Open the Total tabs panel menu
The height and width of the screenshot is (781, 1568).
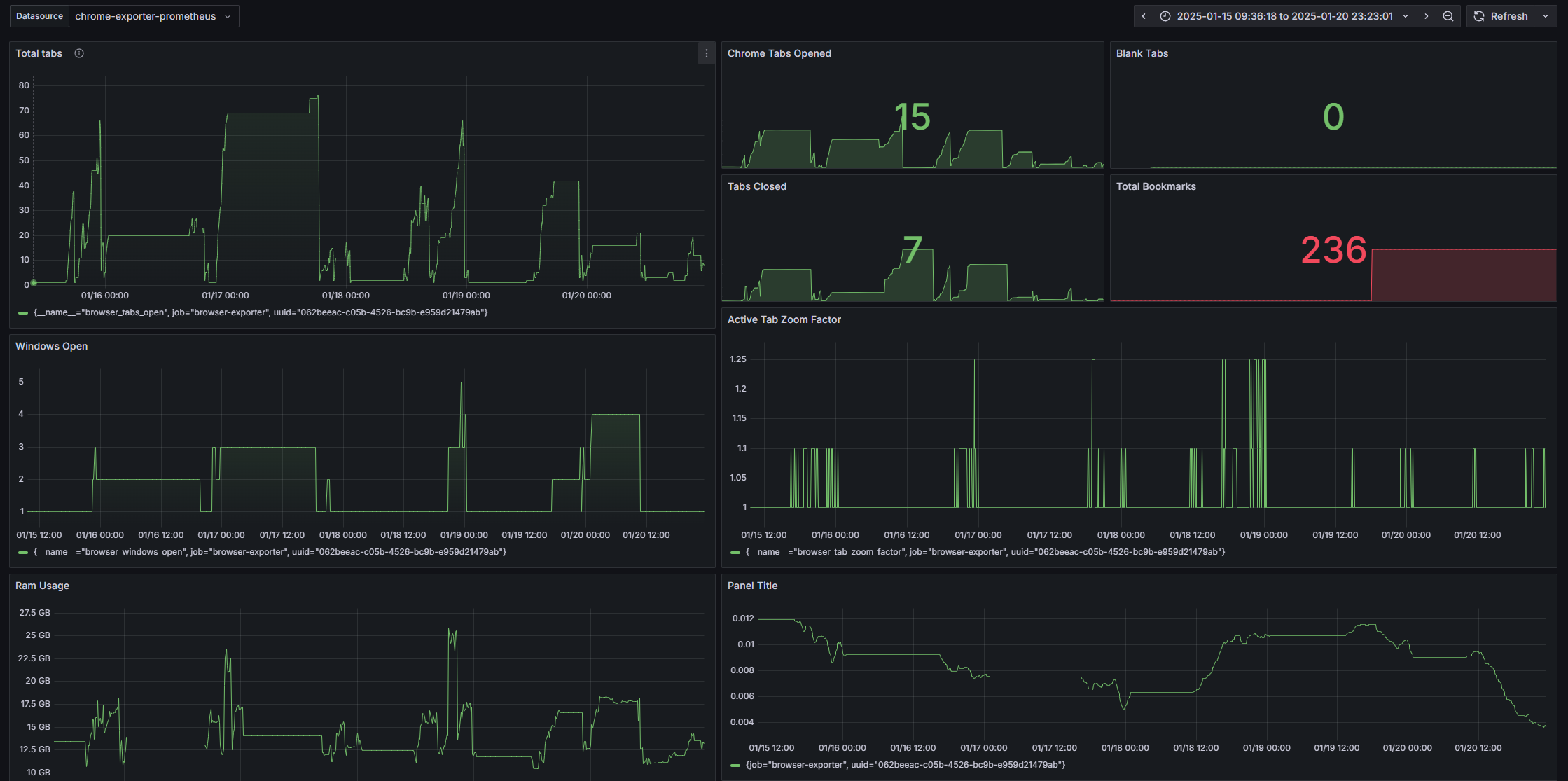pos(706,53)
